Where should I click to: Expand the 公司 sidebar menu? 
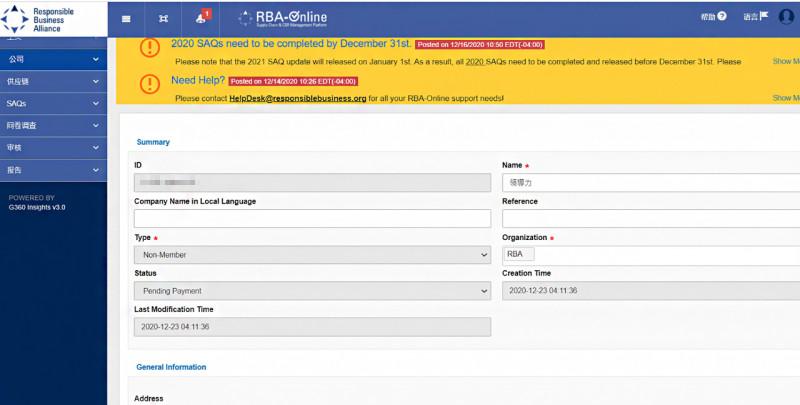[x=53, y=60]
